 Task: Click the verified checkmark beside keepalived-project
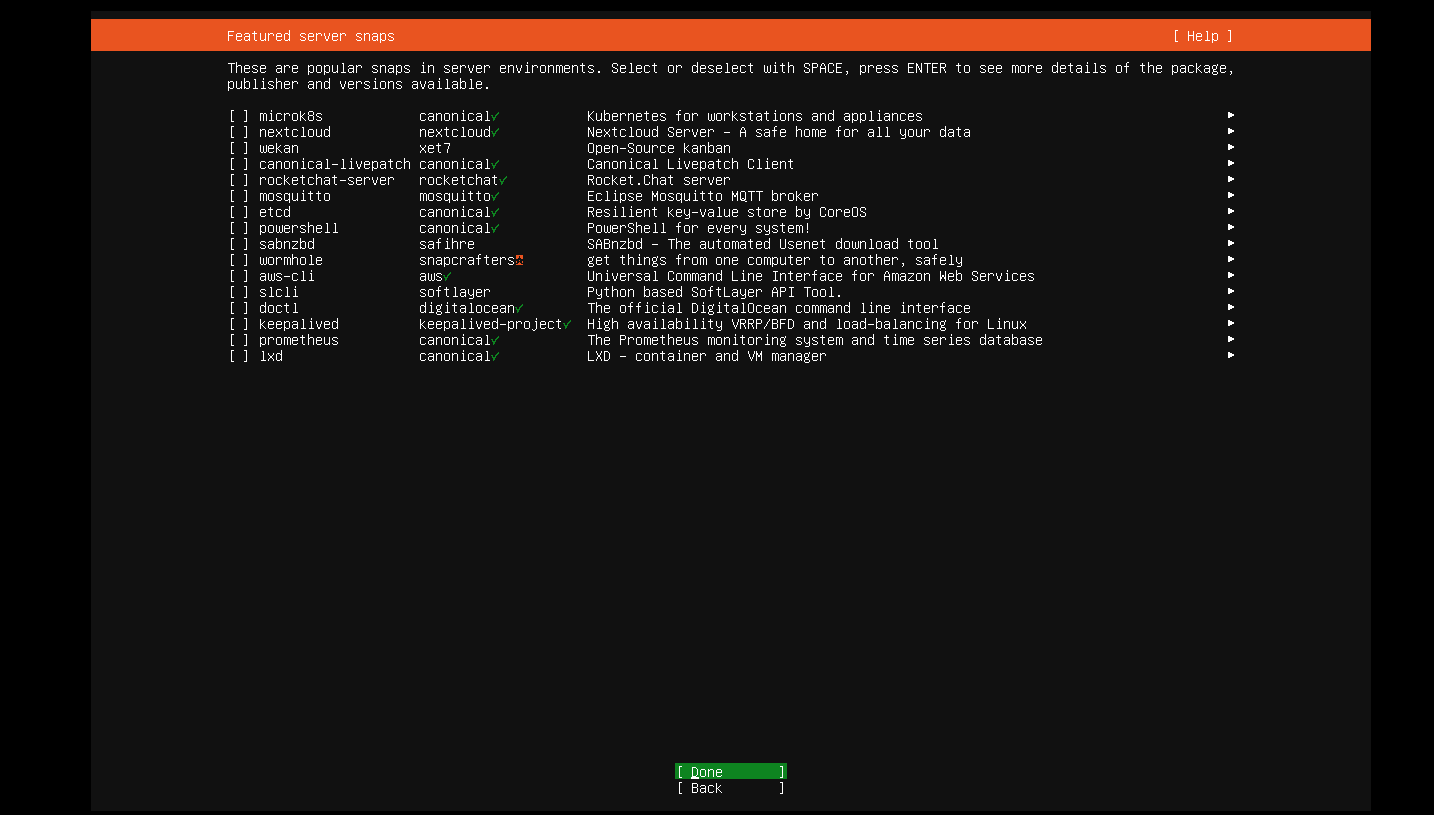point(567,324)
